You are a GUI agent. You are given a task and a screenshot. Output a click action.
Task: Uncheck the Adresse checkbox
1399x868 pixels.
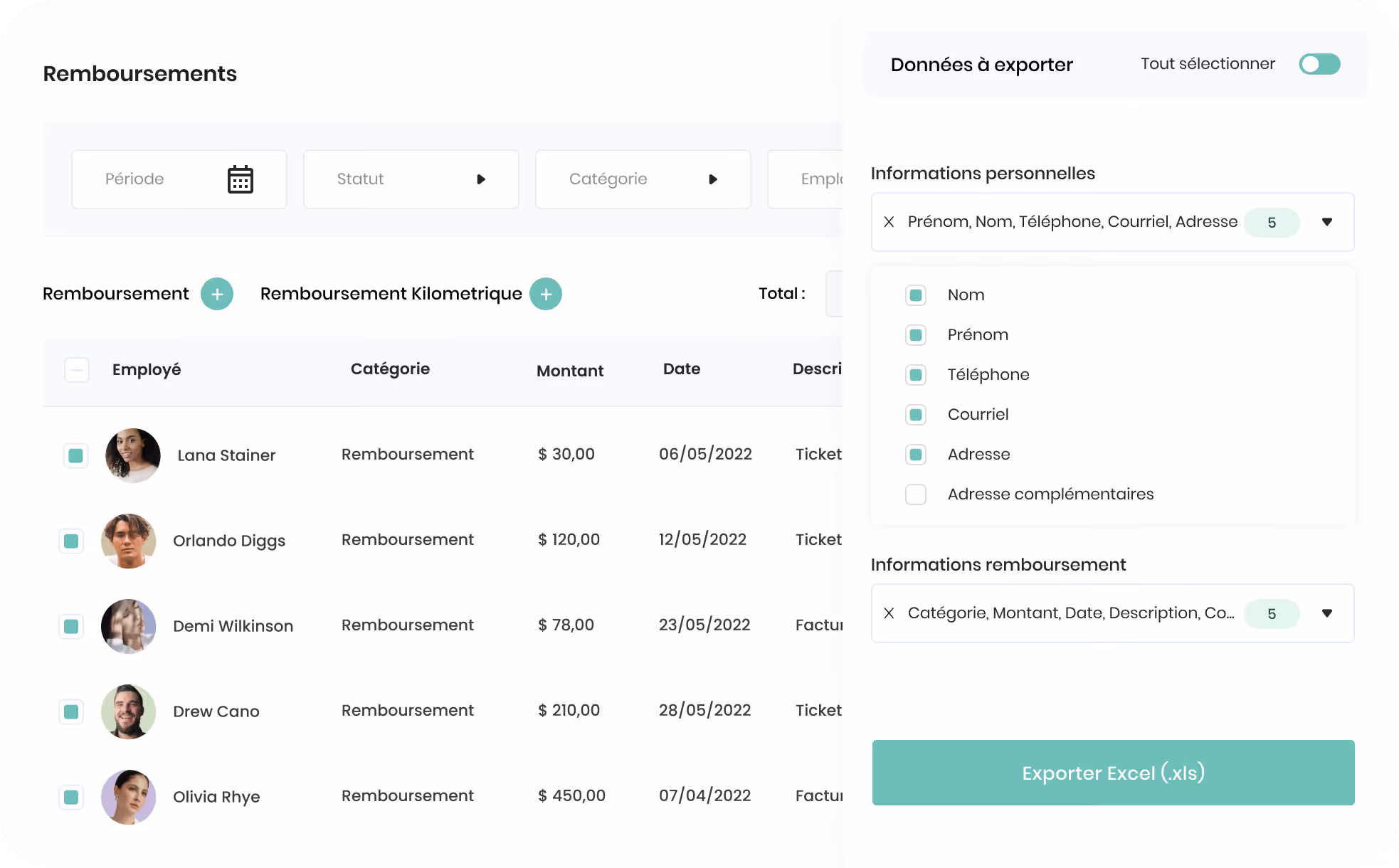click(916, 455)
